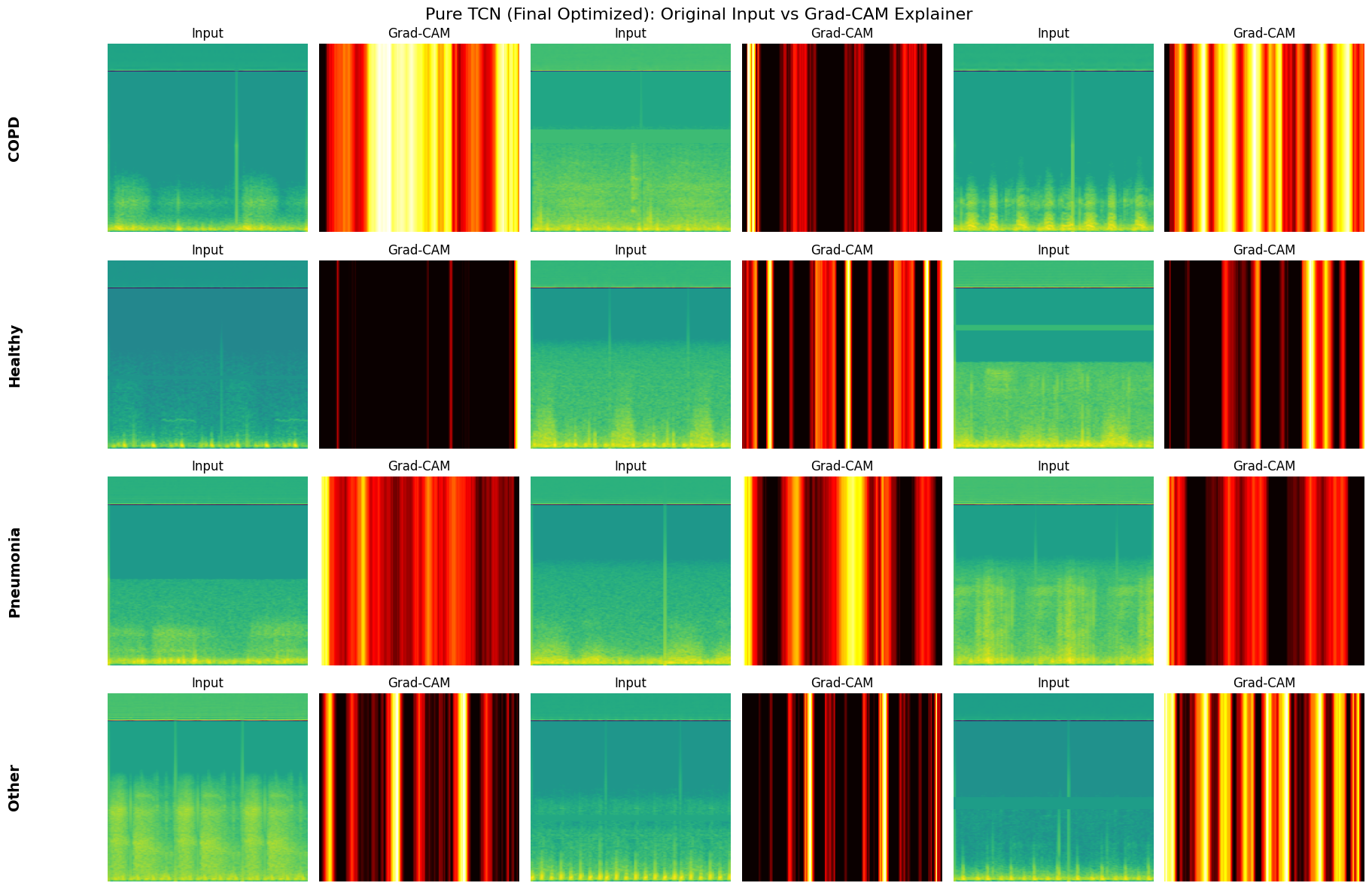Click the rightmost COPD Grad-CAM heatmap
The height and width of the screenshot is (889, 1372).
click(x=1264, y=135)
